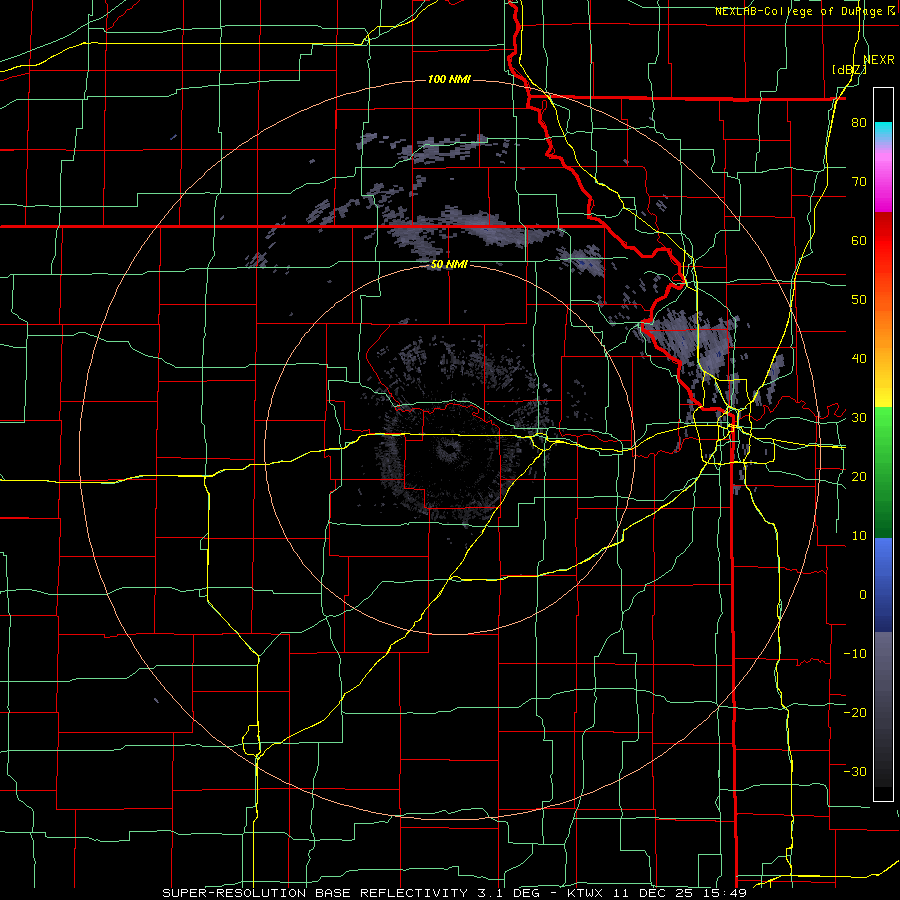
Task: Click the -30 dBZ scale value
Action: [x=855, y=771]
